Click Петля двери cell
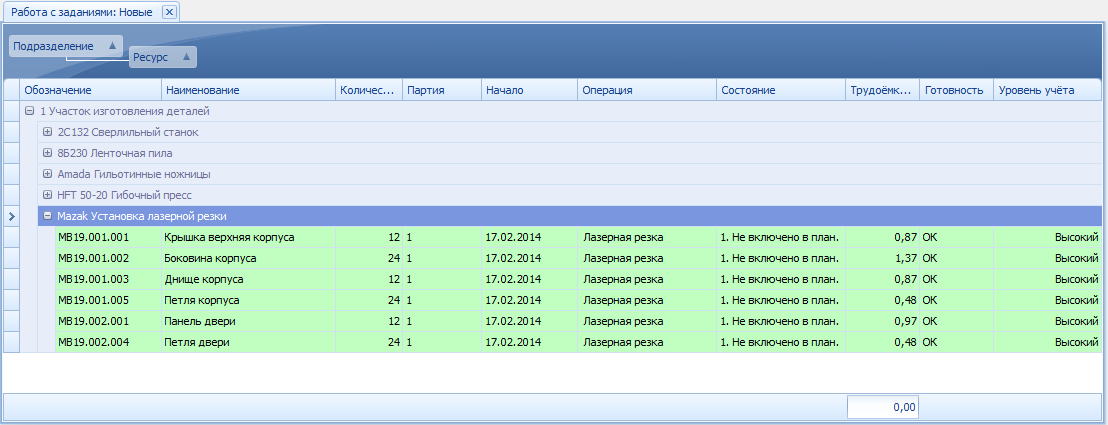 click(248, 343)
